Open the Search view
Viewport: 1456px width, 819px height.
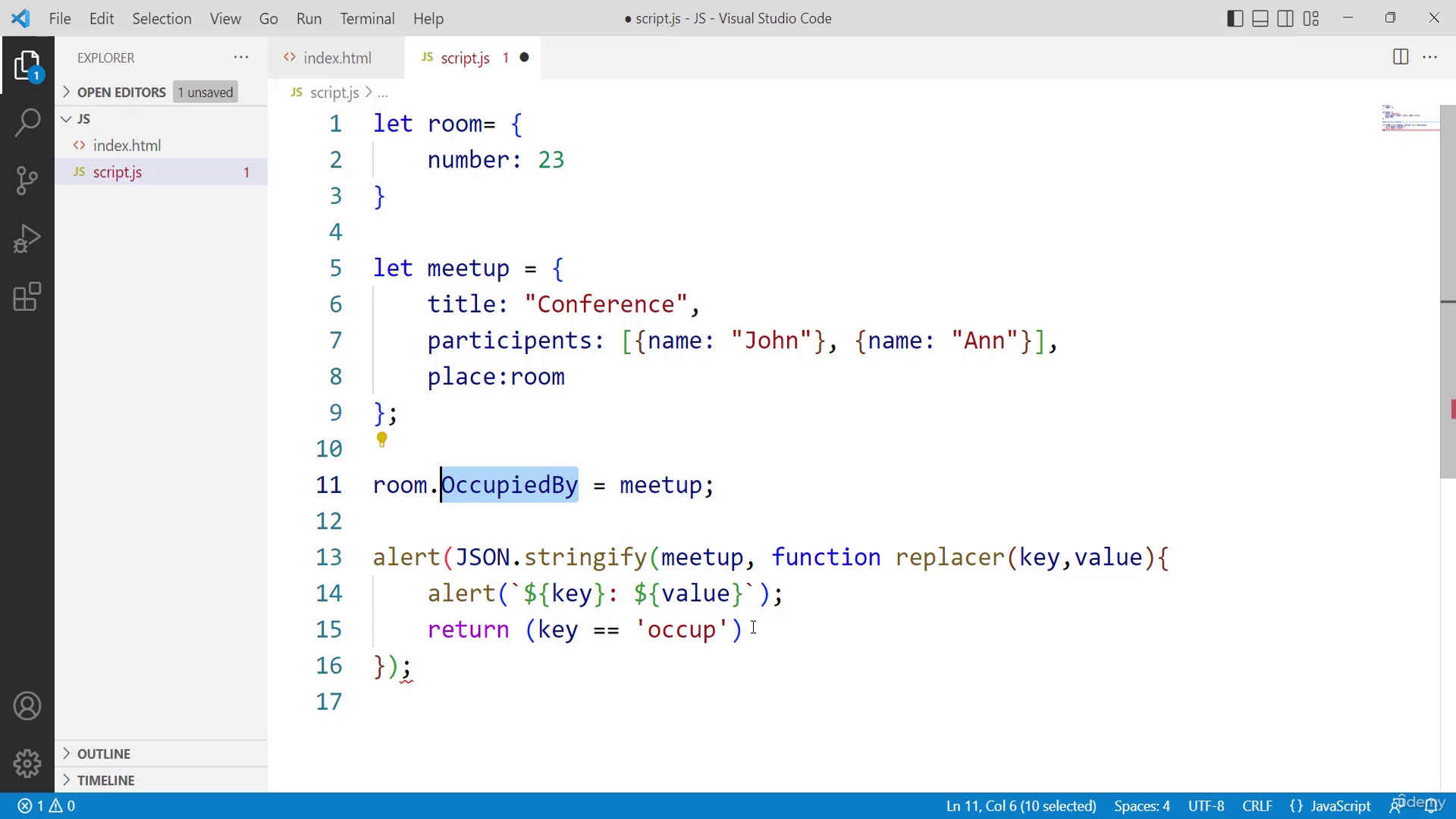27,122
